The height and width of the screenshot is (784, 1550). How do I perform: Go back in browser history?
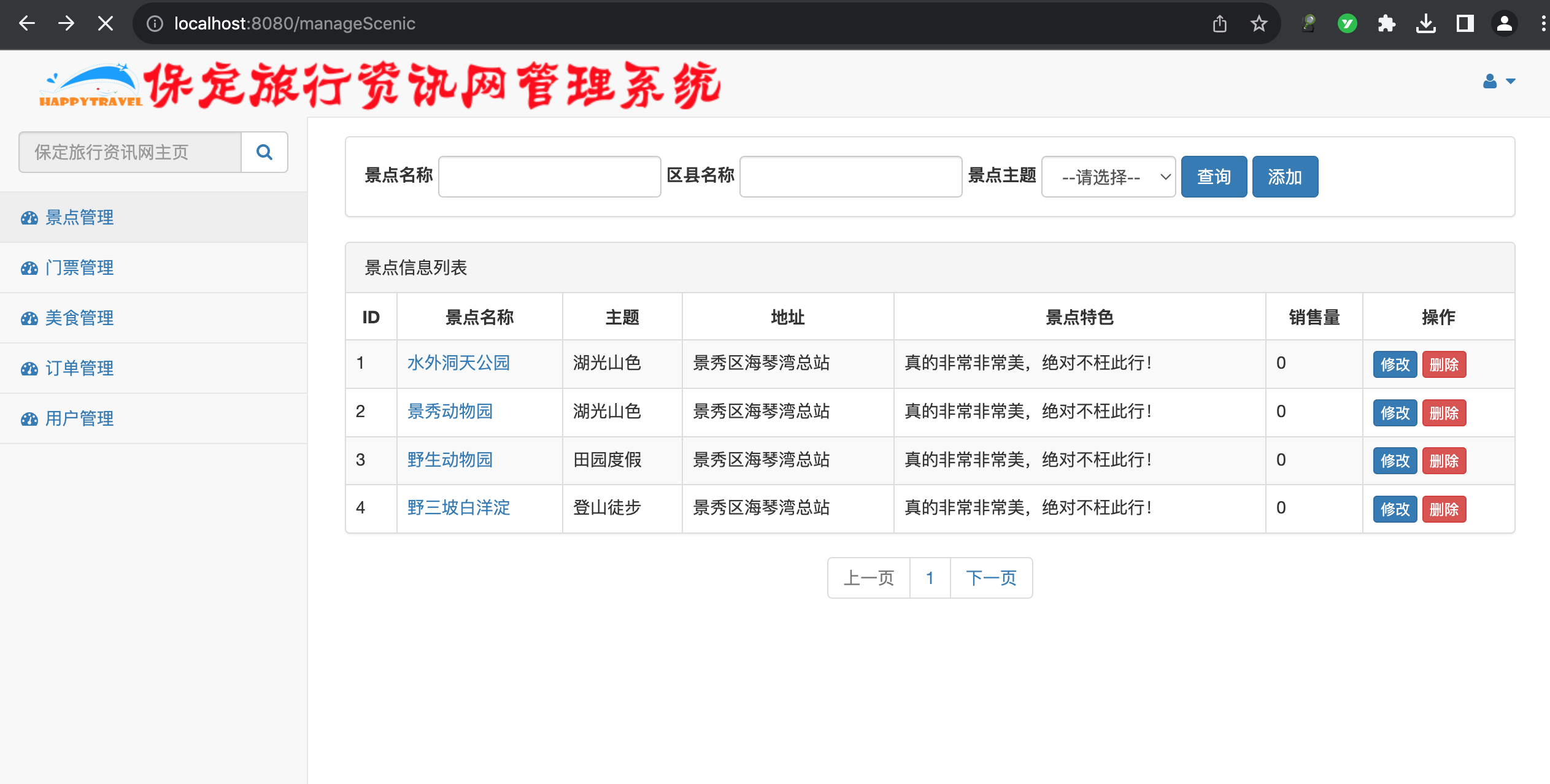27,23
